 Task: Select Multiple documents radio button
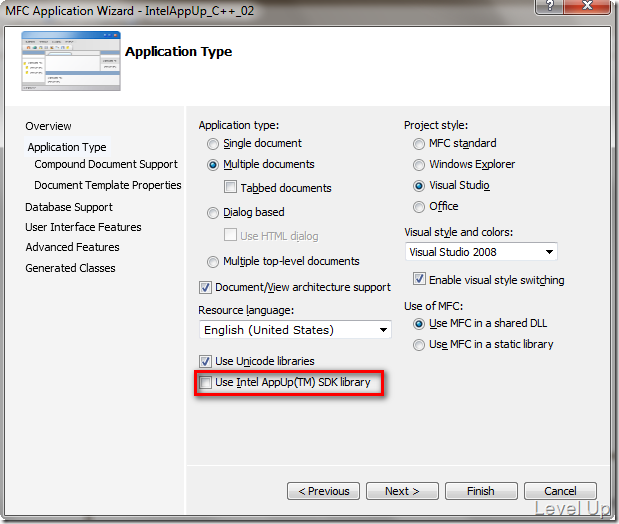(213, 165)
